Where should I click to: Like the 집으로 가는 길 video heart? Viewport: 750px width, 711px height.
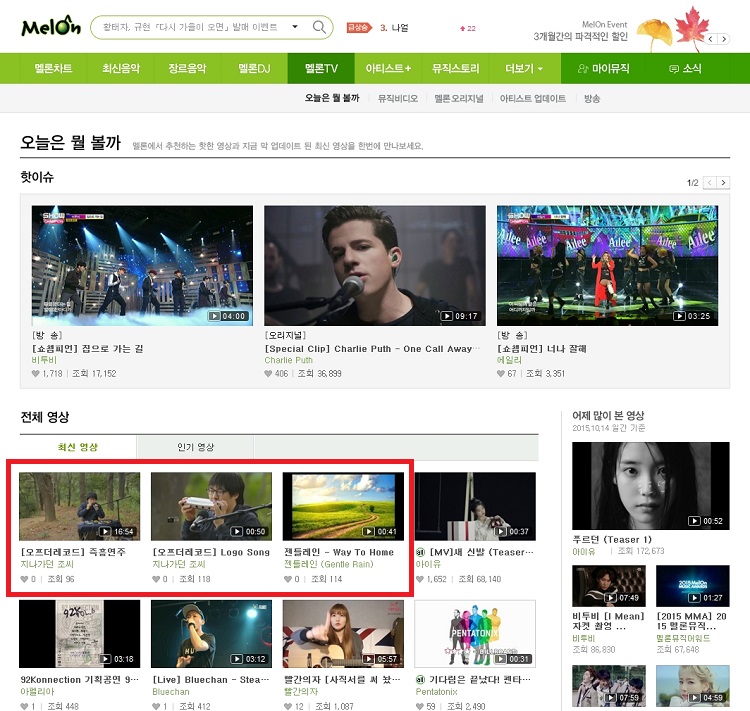pyautogui.click(x=35, y=374)
